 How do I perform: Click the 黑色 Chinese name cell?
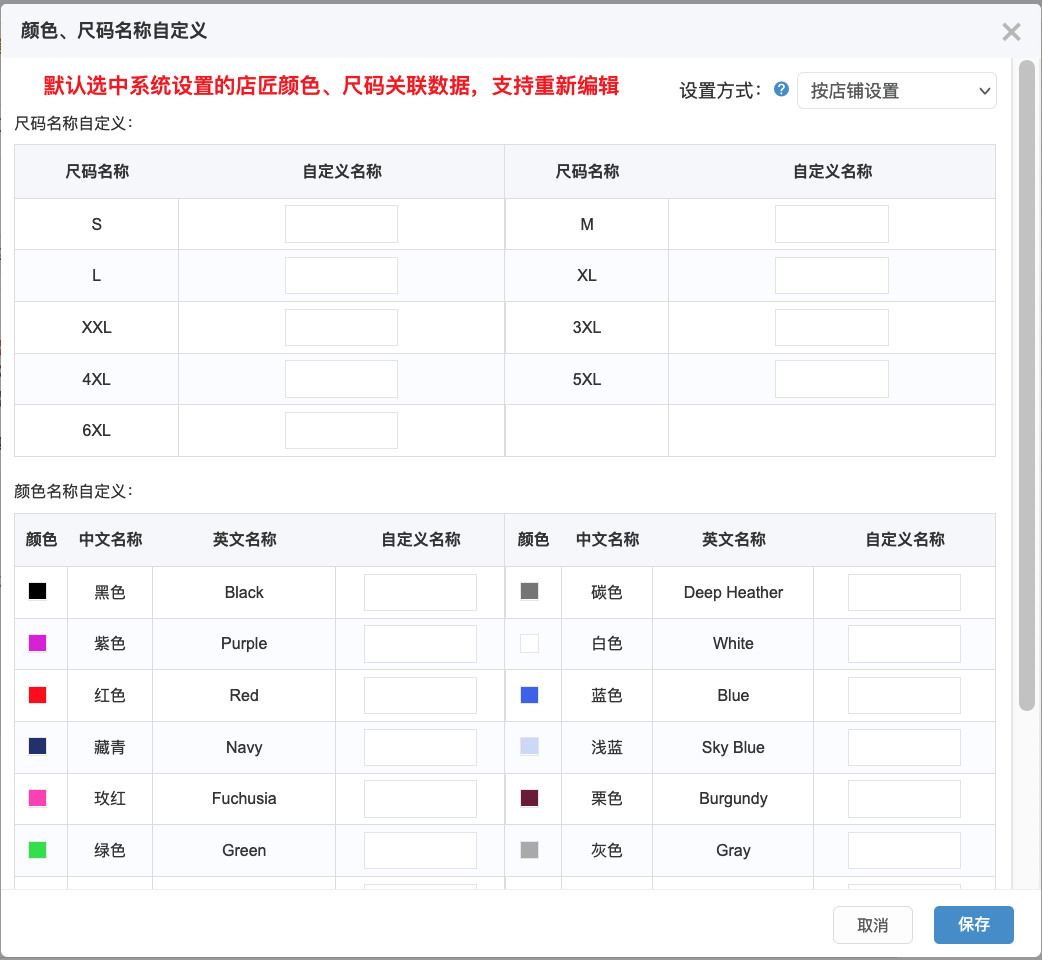pos(110,592)
